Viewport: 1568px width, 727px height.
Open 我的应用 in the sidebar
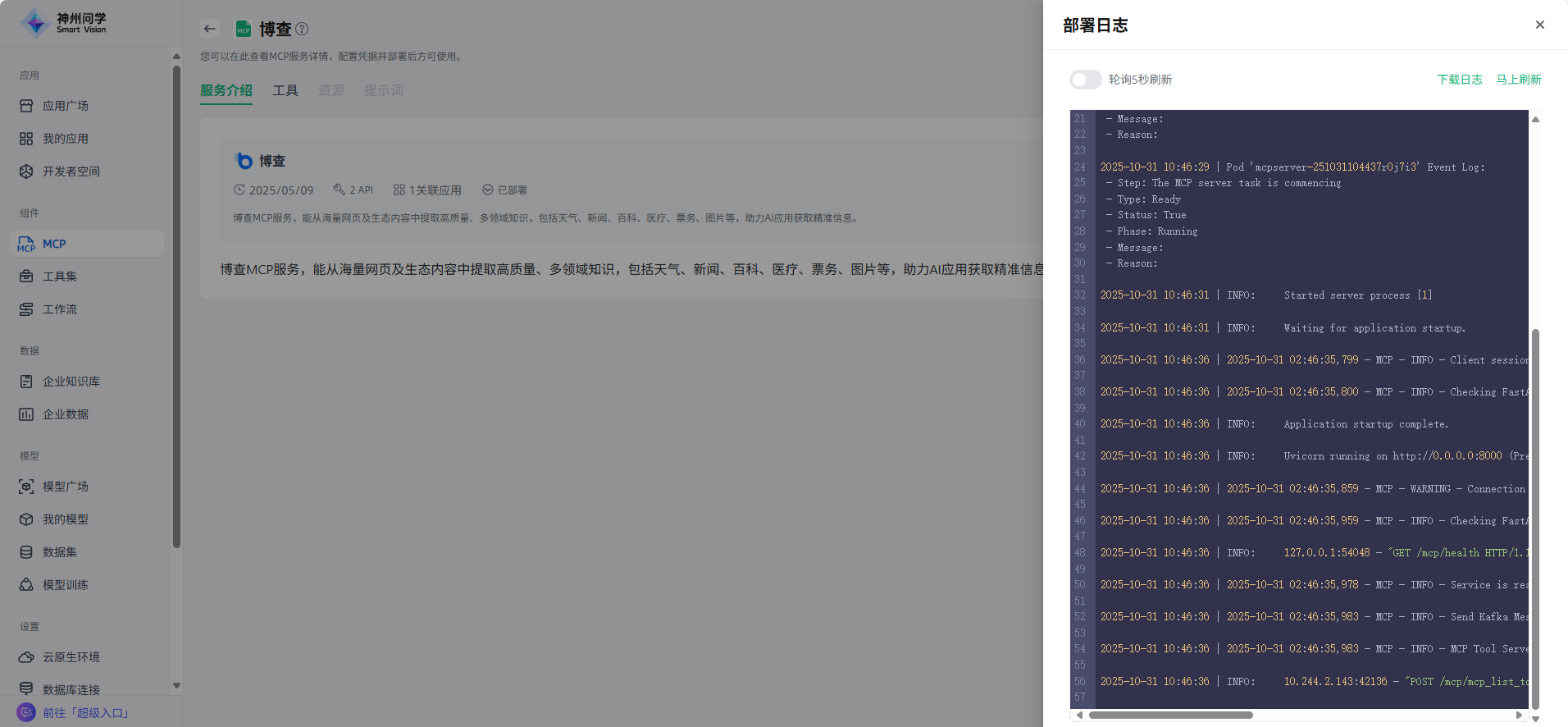(x=65, y=139)
